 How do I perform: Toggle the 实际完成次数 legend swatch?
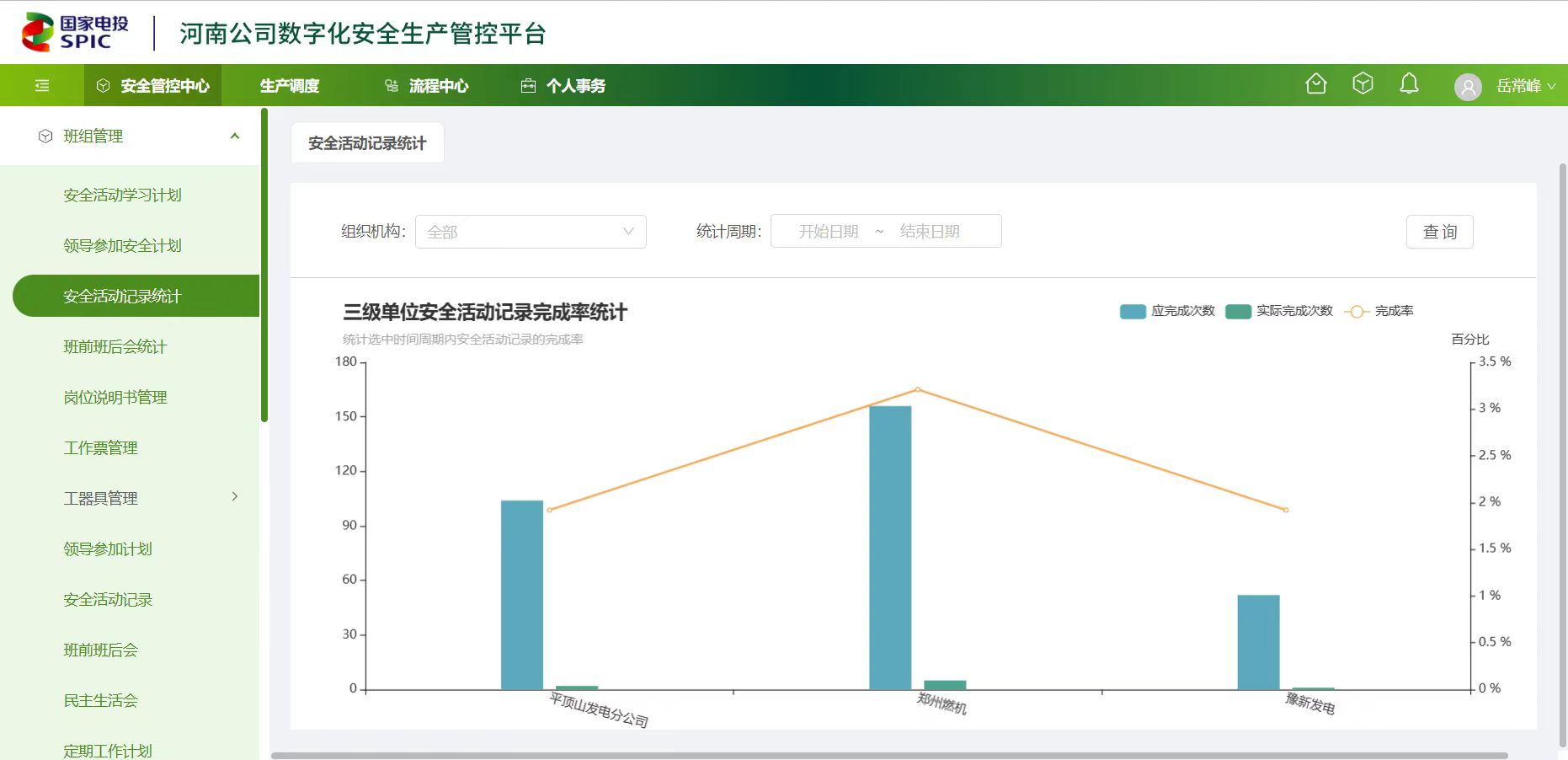point(1238,312)
